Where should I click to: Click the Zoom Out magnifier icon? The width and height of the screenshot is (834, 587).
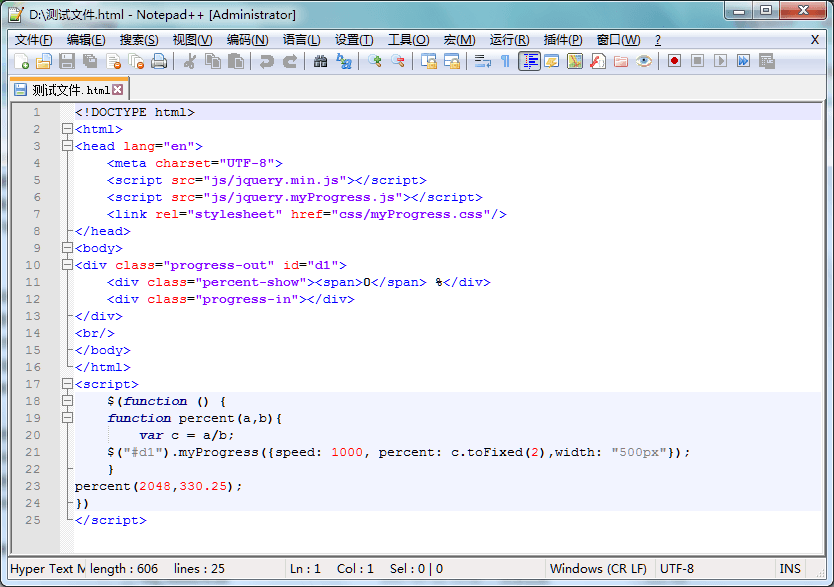(x=398, y=62)
